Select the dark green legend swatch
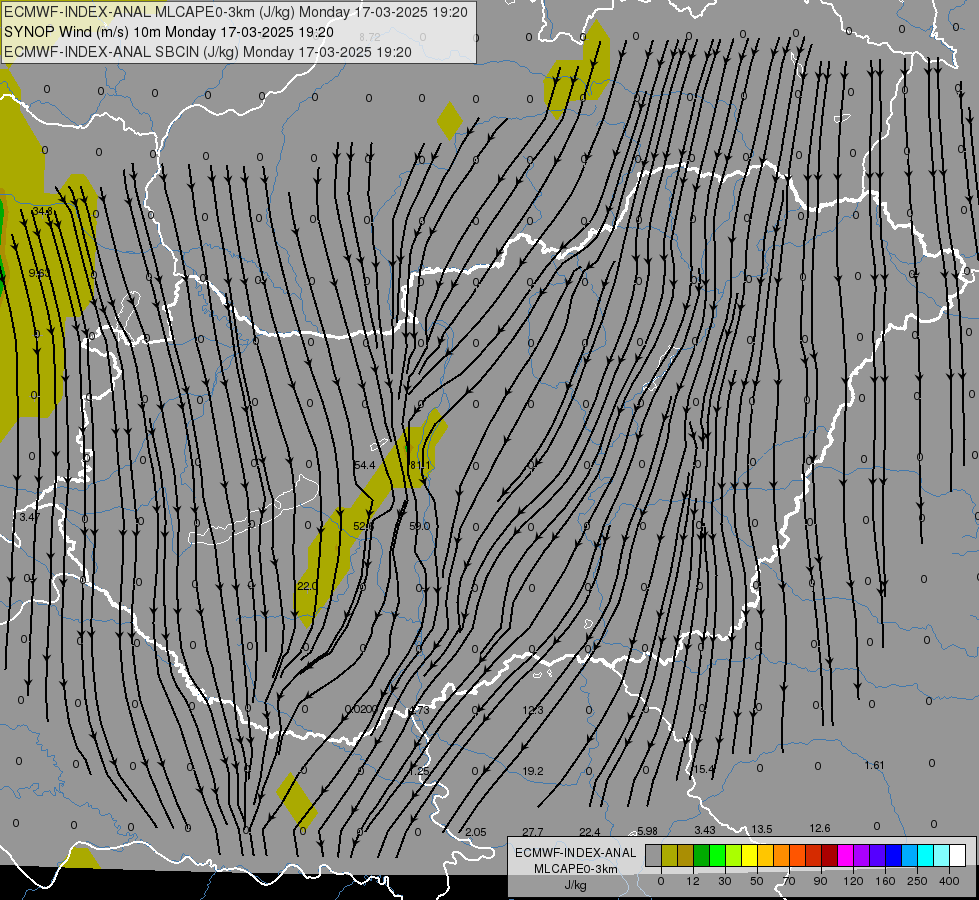This screenshot has width=979, height=900. 702,855
